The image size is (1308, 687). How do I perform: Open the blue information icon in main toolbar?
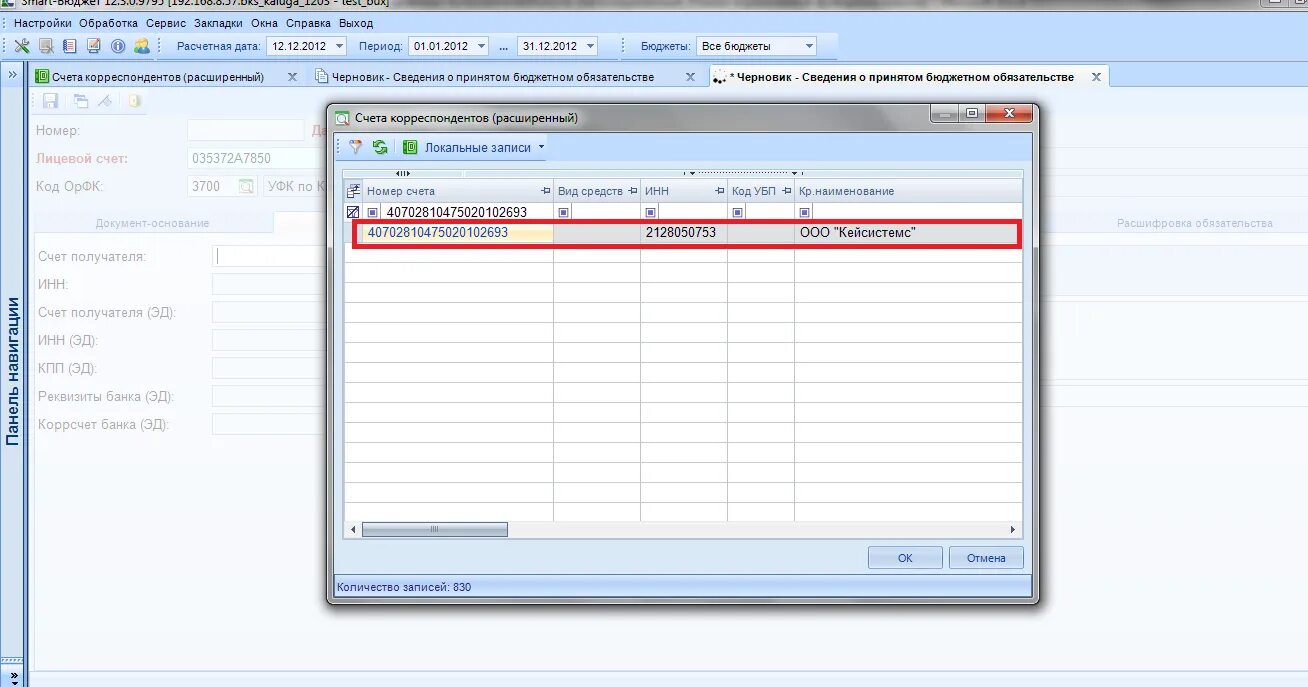(118, 46)
